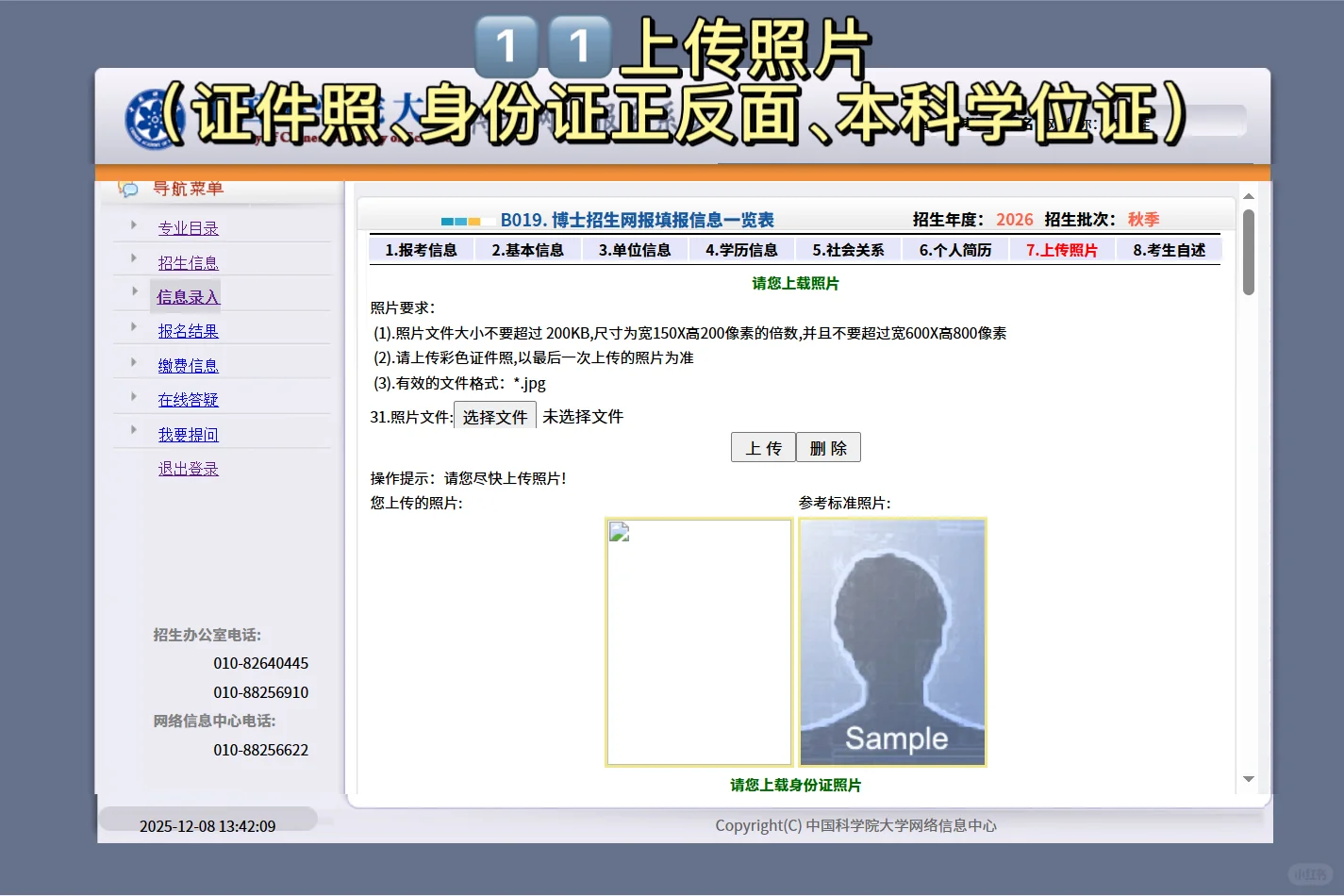
Task: Open the 4.学历信息 tab
Action: click(741, 249)
